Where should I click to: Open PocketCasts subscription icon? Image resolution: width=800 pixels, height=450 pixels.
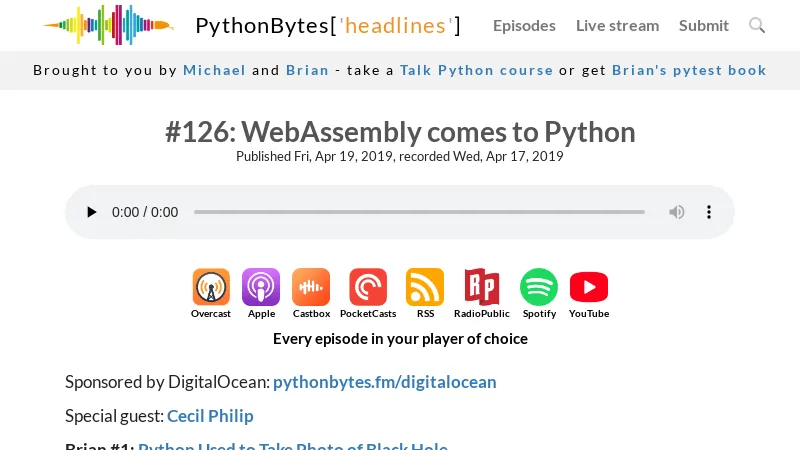[368, 288]
